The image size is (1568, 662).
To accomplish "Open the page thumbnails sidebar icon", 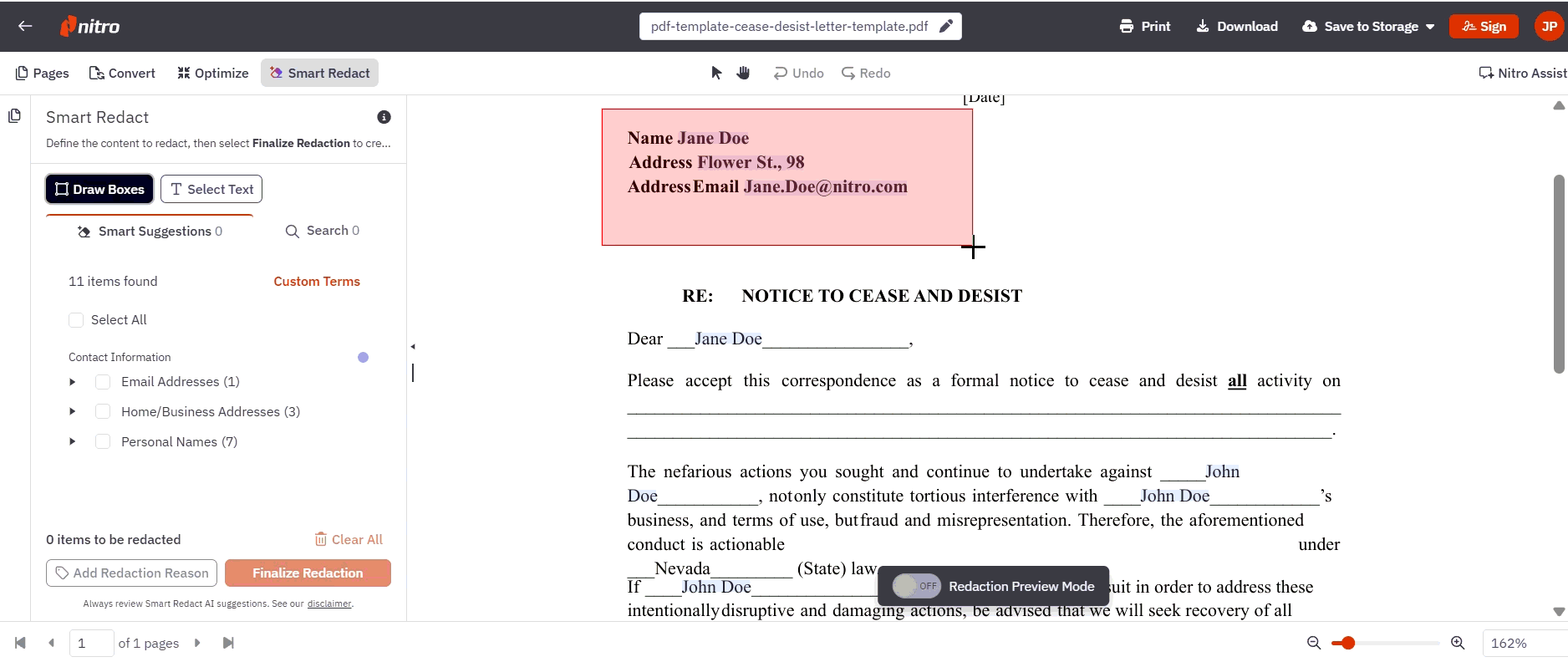I will [x=14, y=115].
